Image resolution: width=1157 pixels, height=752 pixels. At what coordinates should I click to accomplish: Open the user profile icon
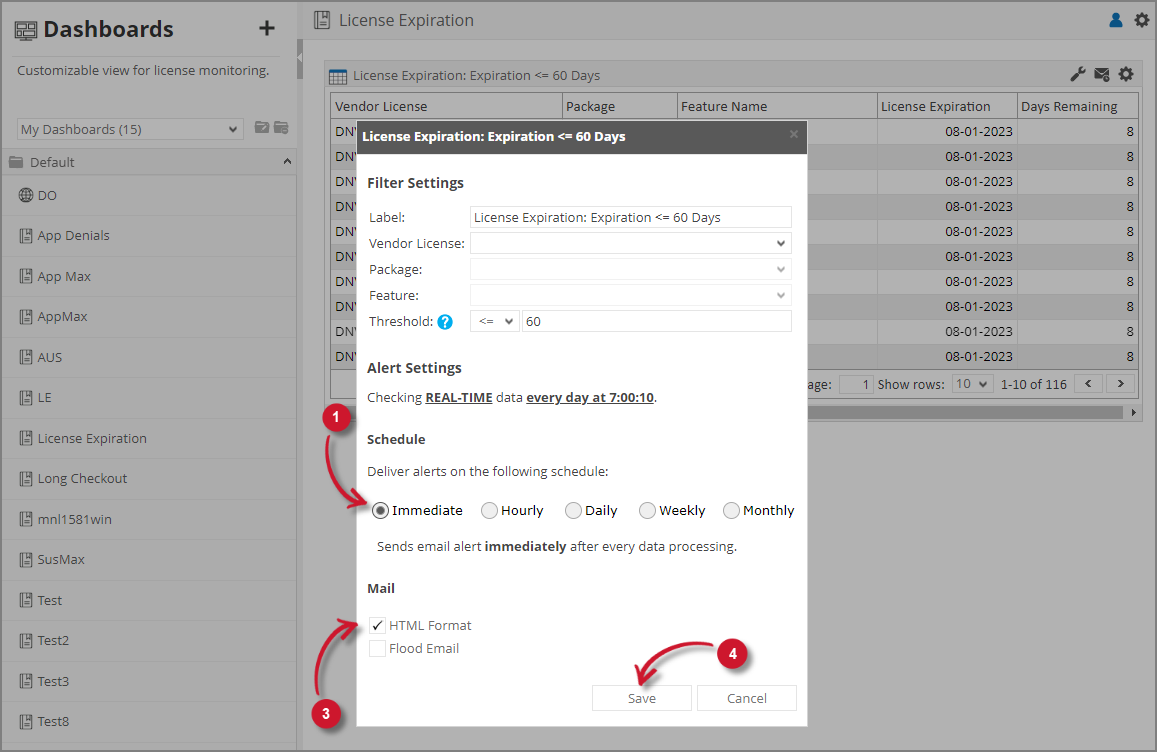tap(1116, 20)
